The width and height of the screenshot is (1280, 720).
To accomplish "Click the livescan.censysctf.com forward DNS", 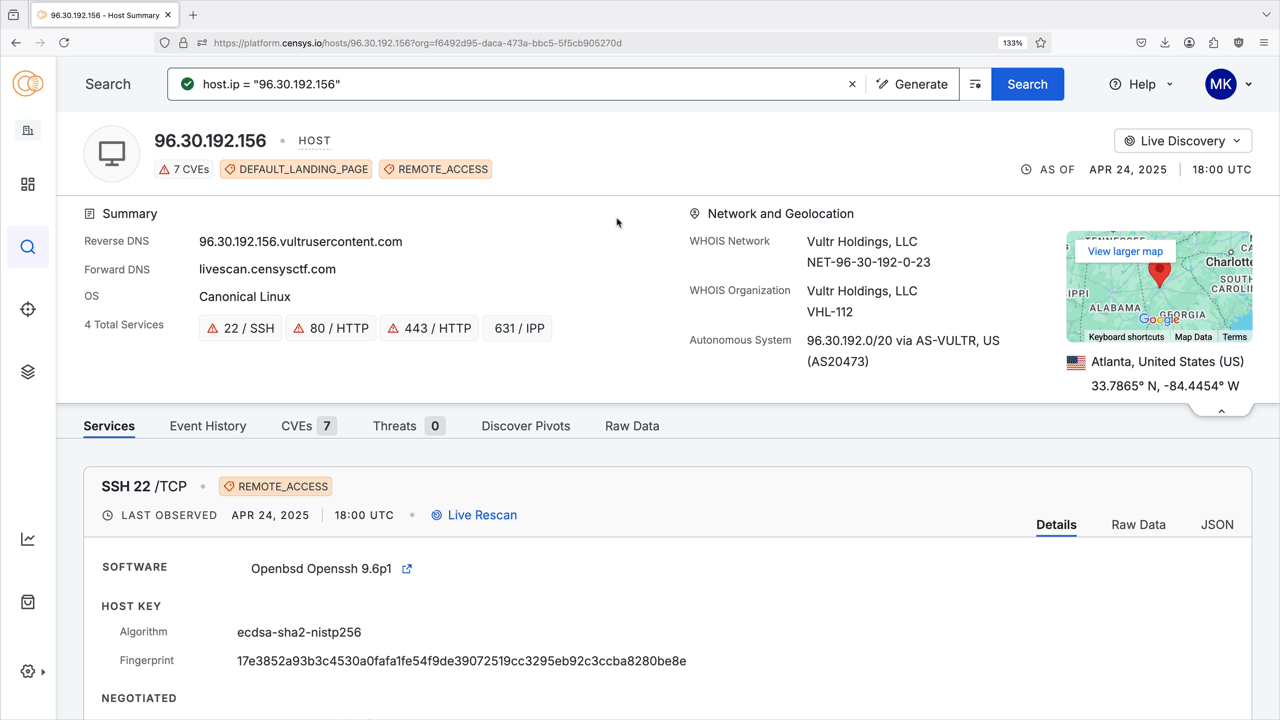I will [x=267, y=269].
